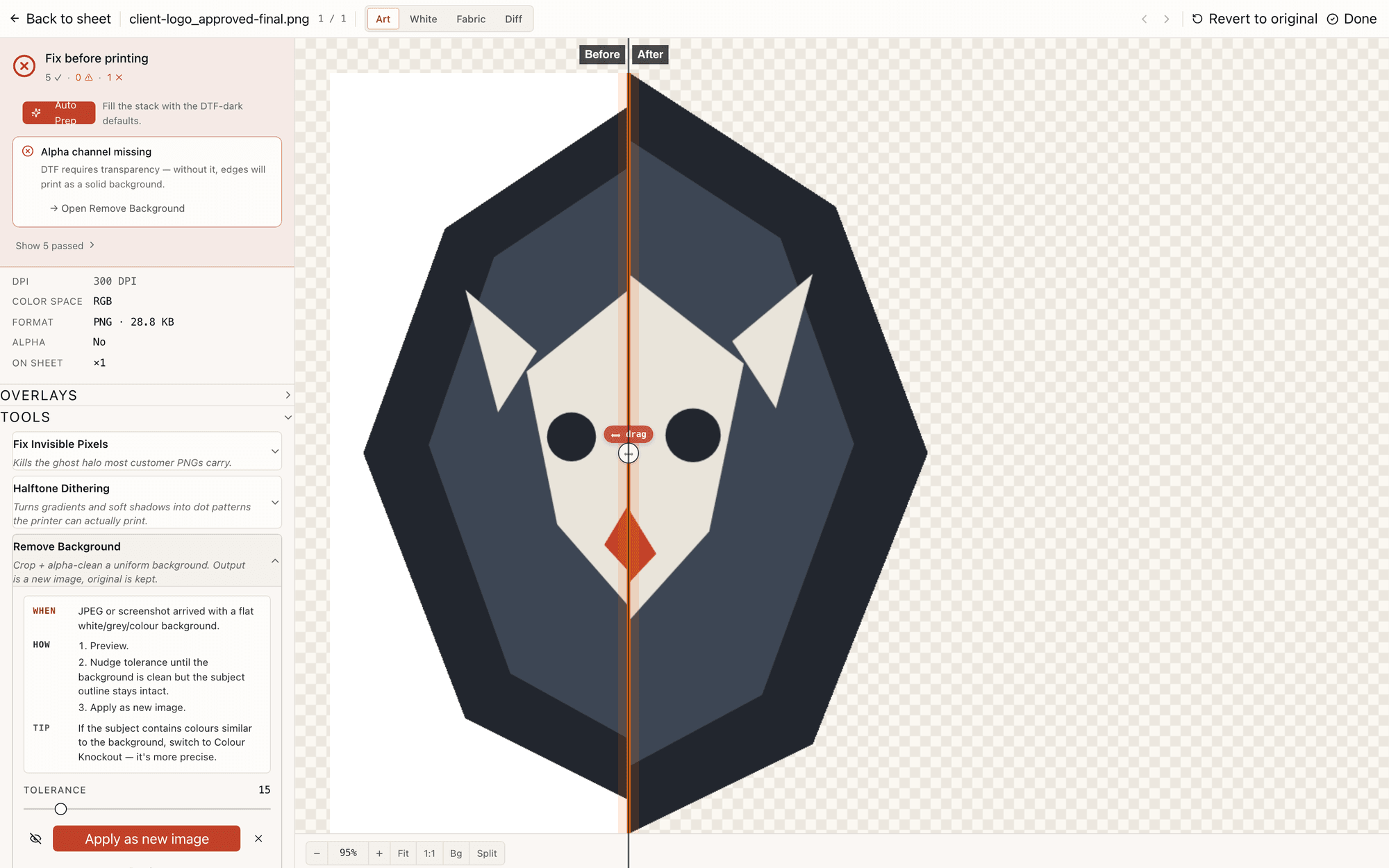
Task: Go to the next image arrow
Action: tap(1167, 19)
